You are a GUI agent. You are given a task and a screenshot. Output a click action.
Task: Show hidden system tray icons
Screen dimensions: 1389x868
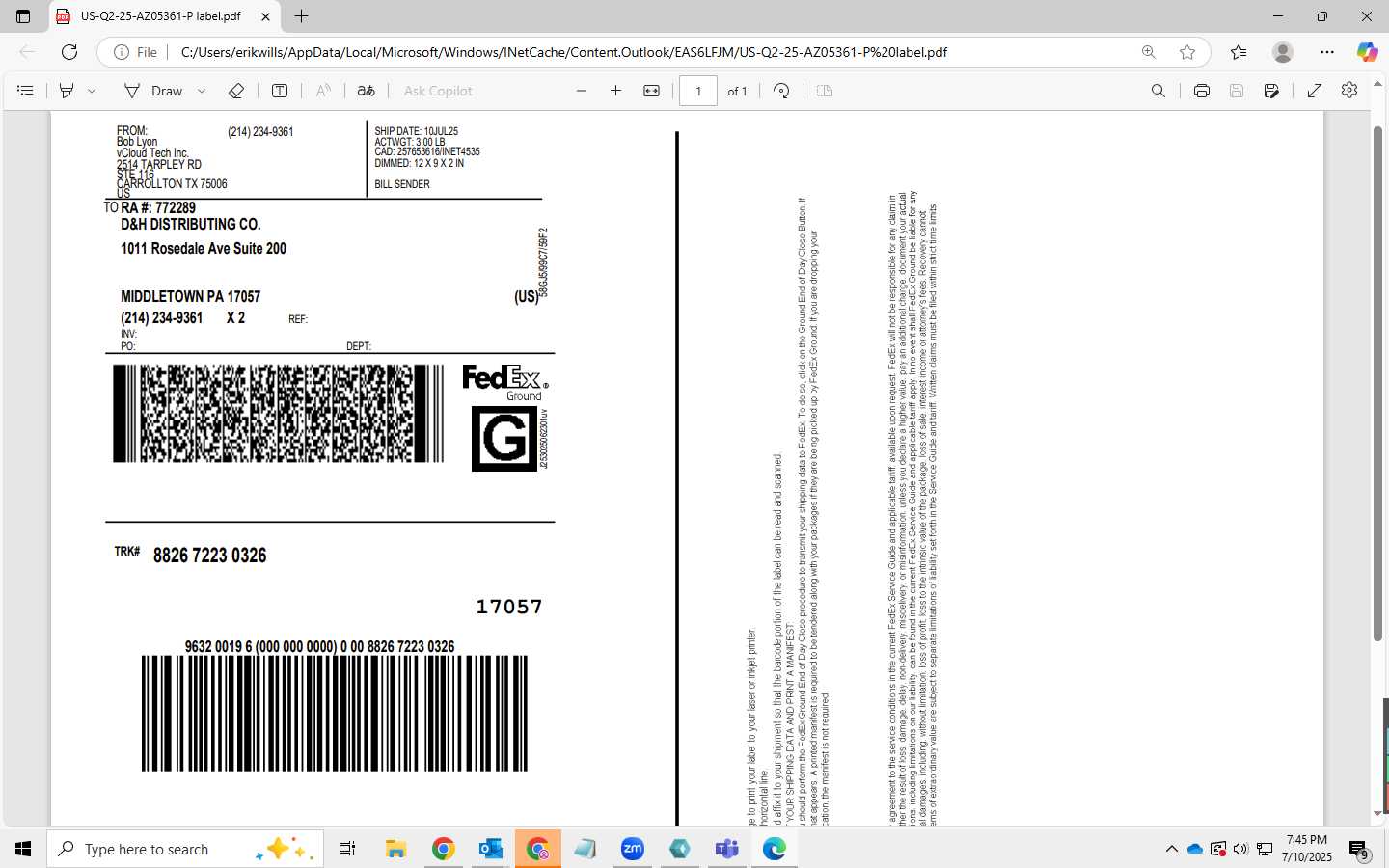tap(1172, 849)
